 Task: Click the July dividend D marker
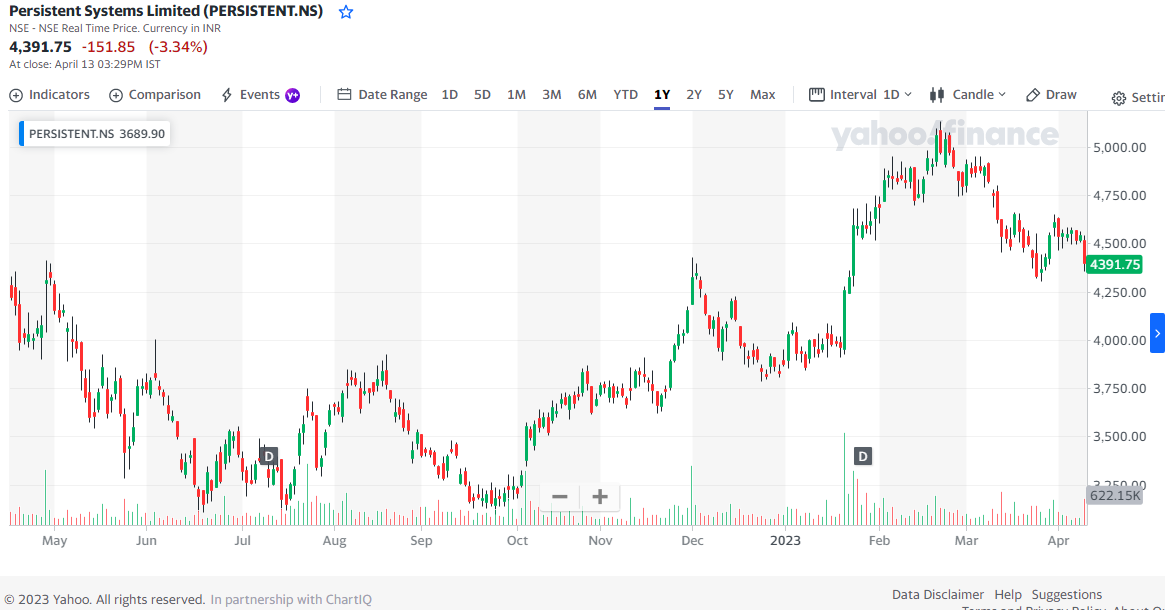coord(269,456)
